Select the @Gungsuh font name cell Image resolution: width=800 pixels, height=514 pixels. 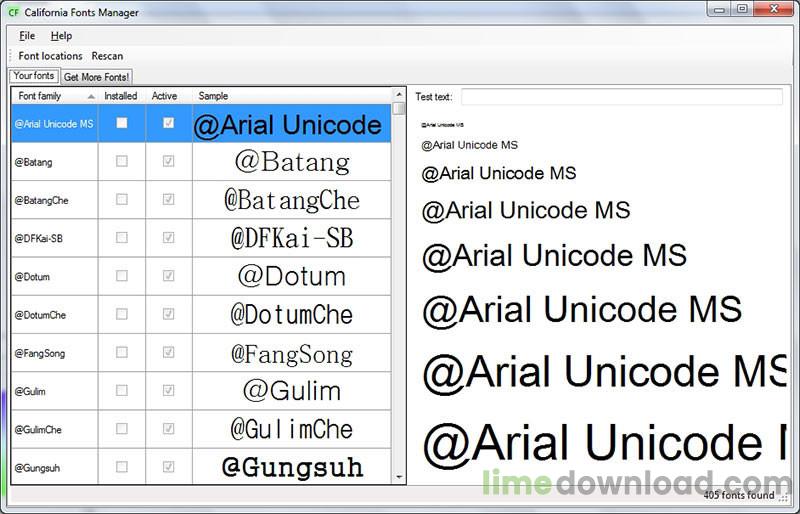coord(55,467)
